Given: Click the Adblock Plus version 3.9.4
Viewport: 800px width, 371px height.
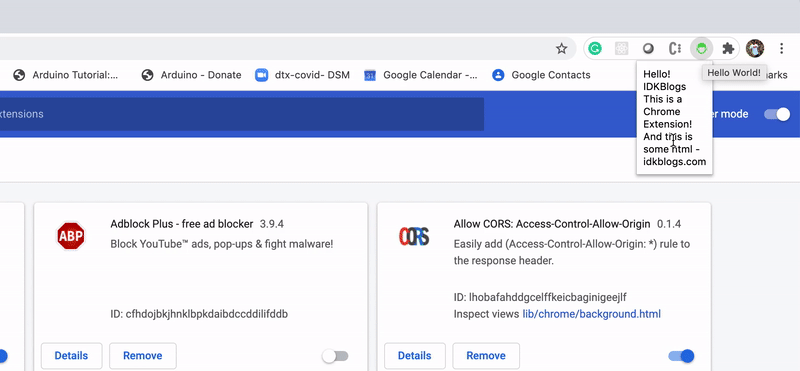Looking at the screenshot, I should point(271,224).
